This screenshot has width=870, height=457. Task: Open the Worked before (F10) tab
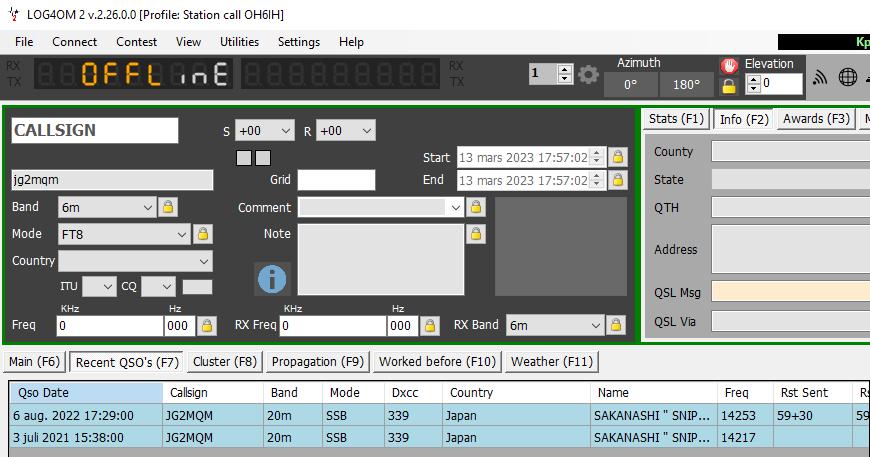click(437, 362)
